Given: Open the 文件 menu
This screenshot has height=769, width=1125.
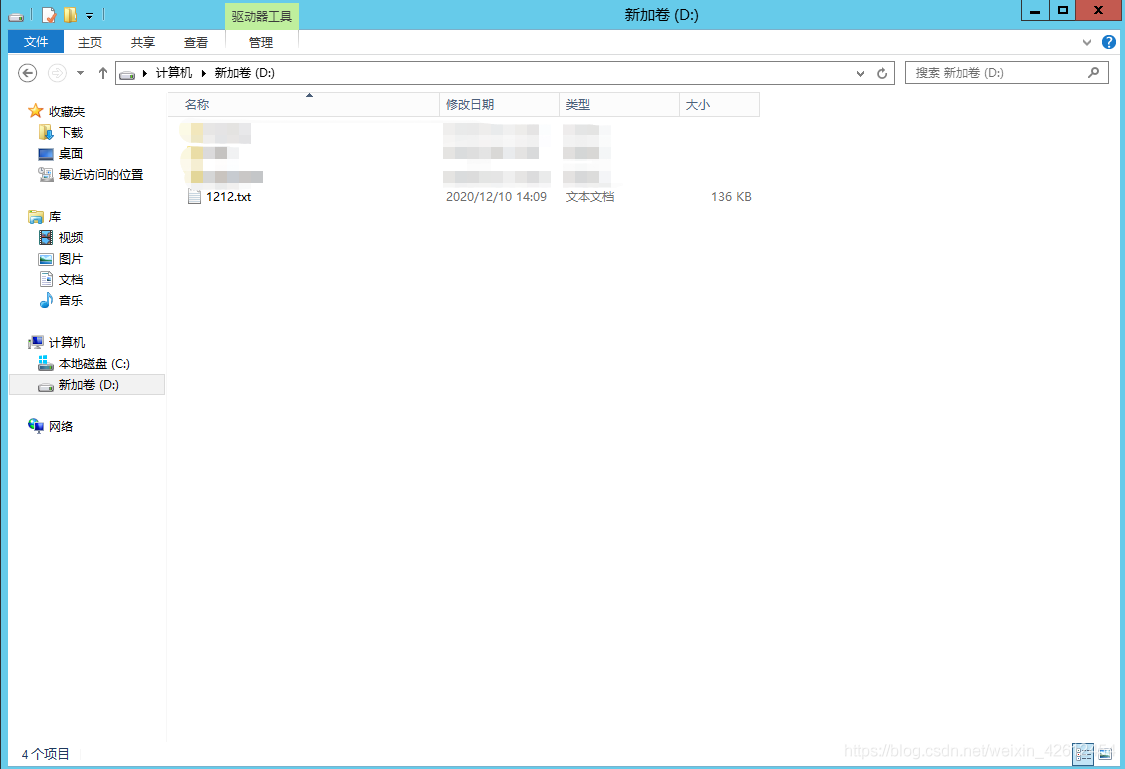Looking at the screenshot, I should tap(34, 42).
